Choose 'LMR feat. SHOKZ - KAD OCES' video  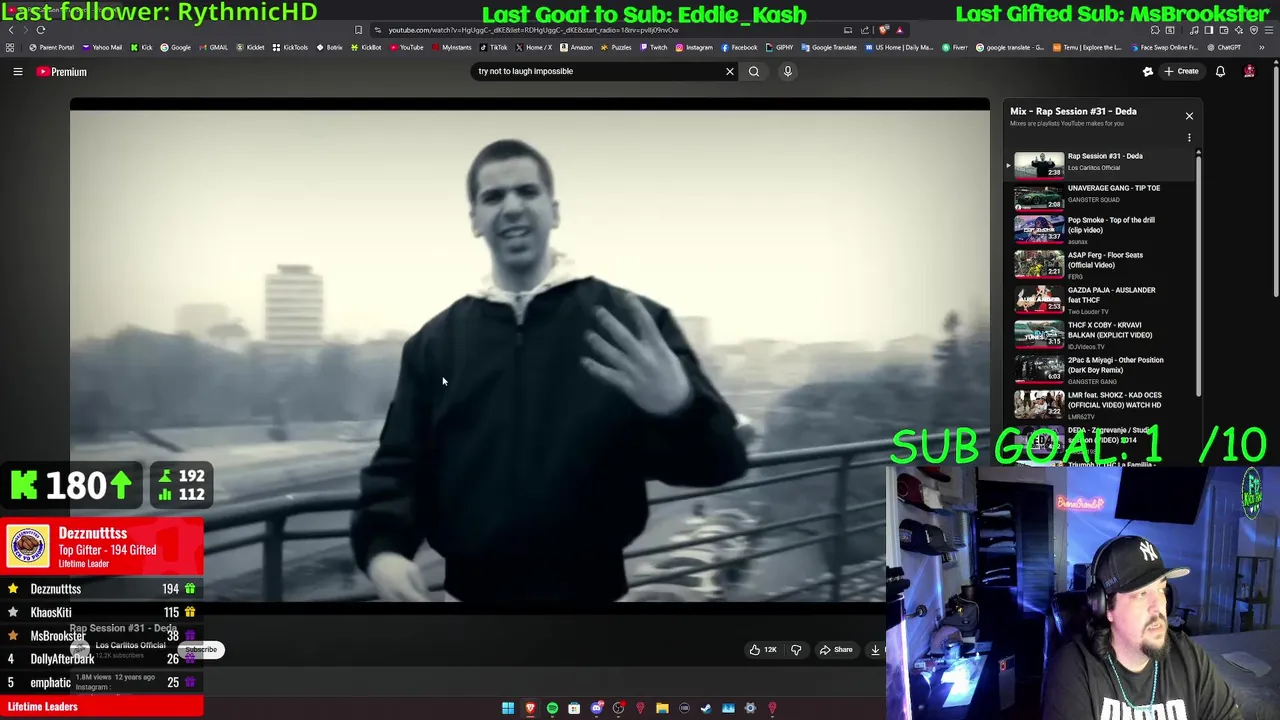point(1102,404)
